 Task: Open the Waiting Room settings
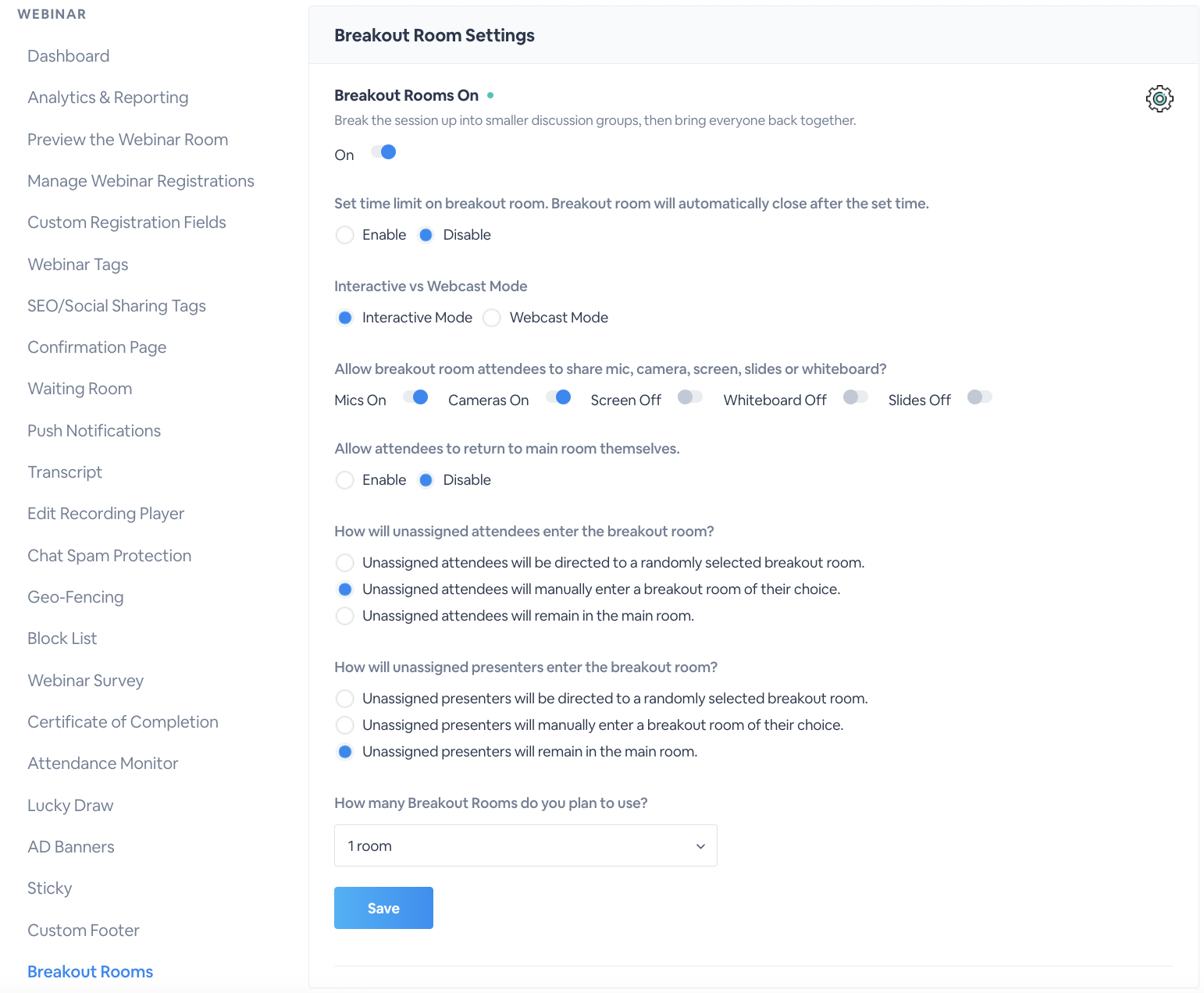[x=80, y=389]
